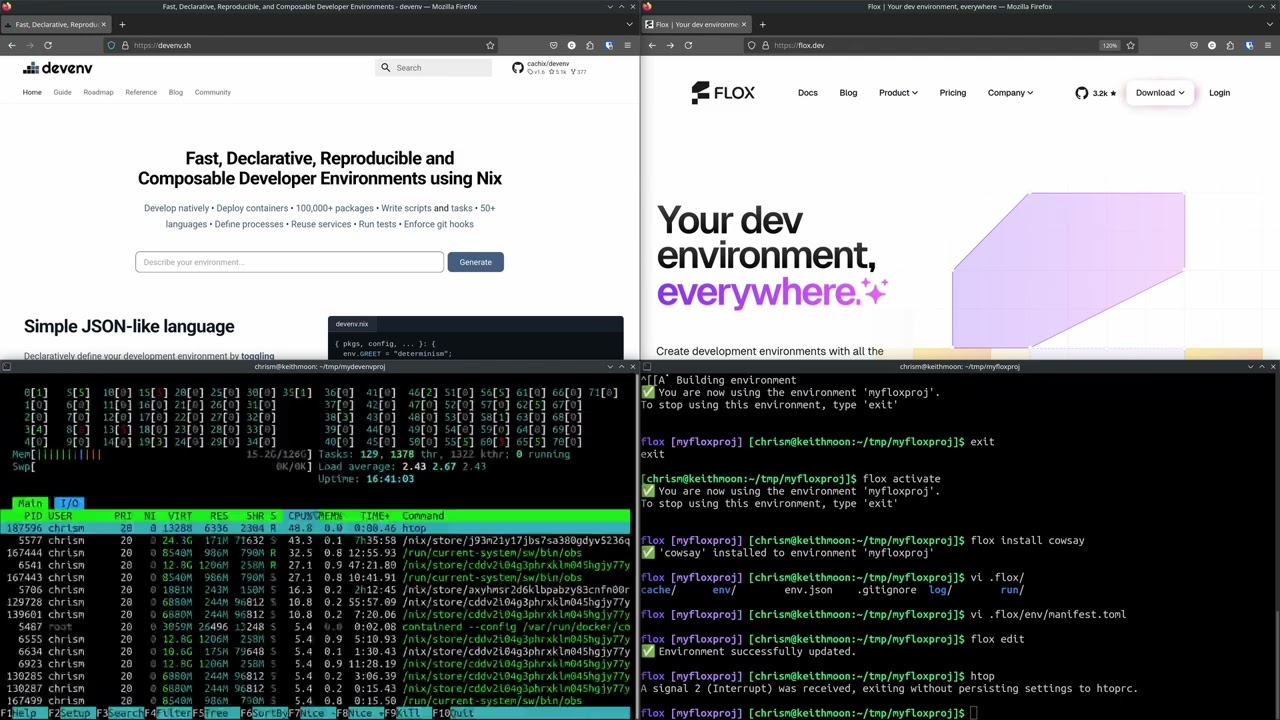The height and width of the screenshot is (720, 1280).
Task: Click F5 Tree in the htop function bar
Action: 215,713
